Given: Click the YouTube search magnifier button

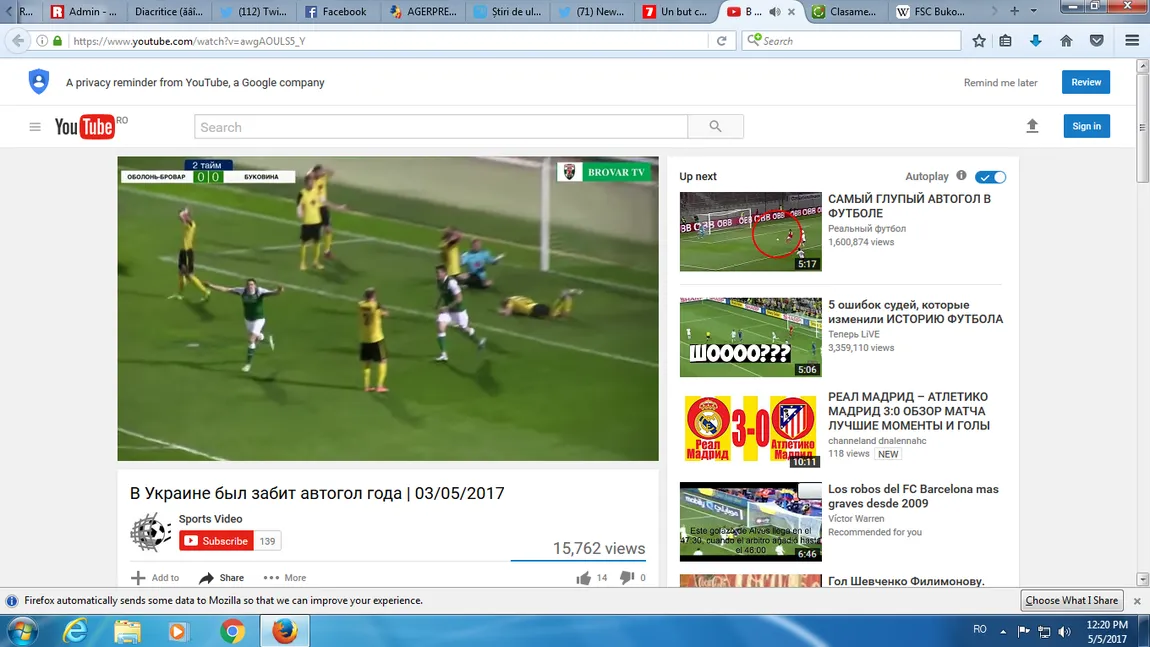Looking at the screenshot, I should tap(715, 127).
